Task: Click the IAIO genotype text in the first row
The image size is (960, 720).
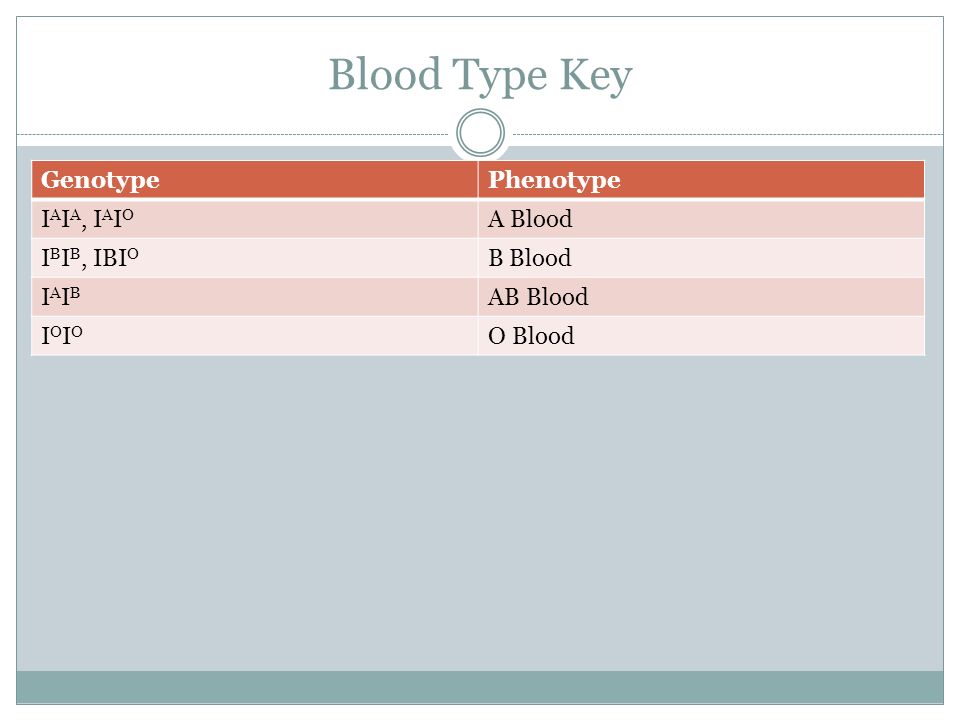Action: [113, 219]
